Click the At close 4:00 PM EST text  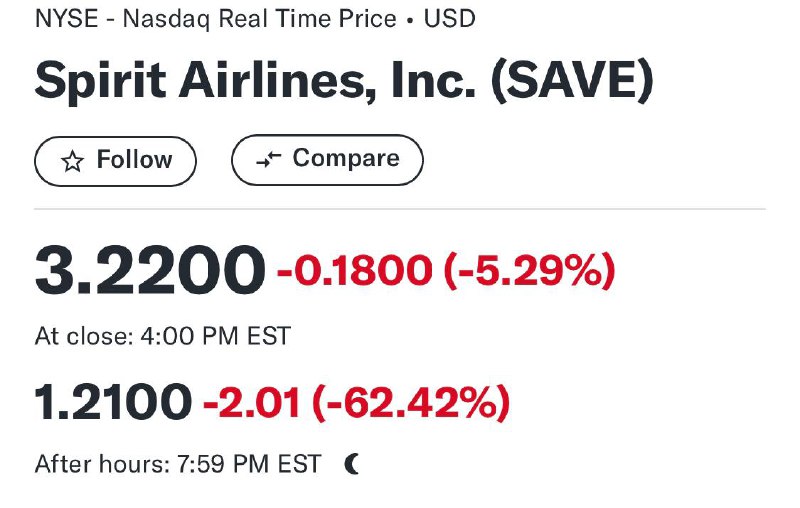(163, 336)
